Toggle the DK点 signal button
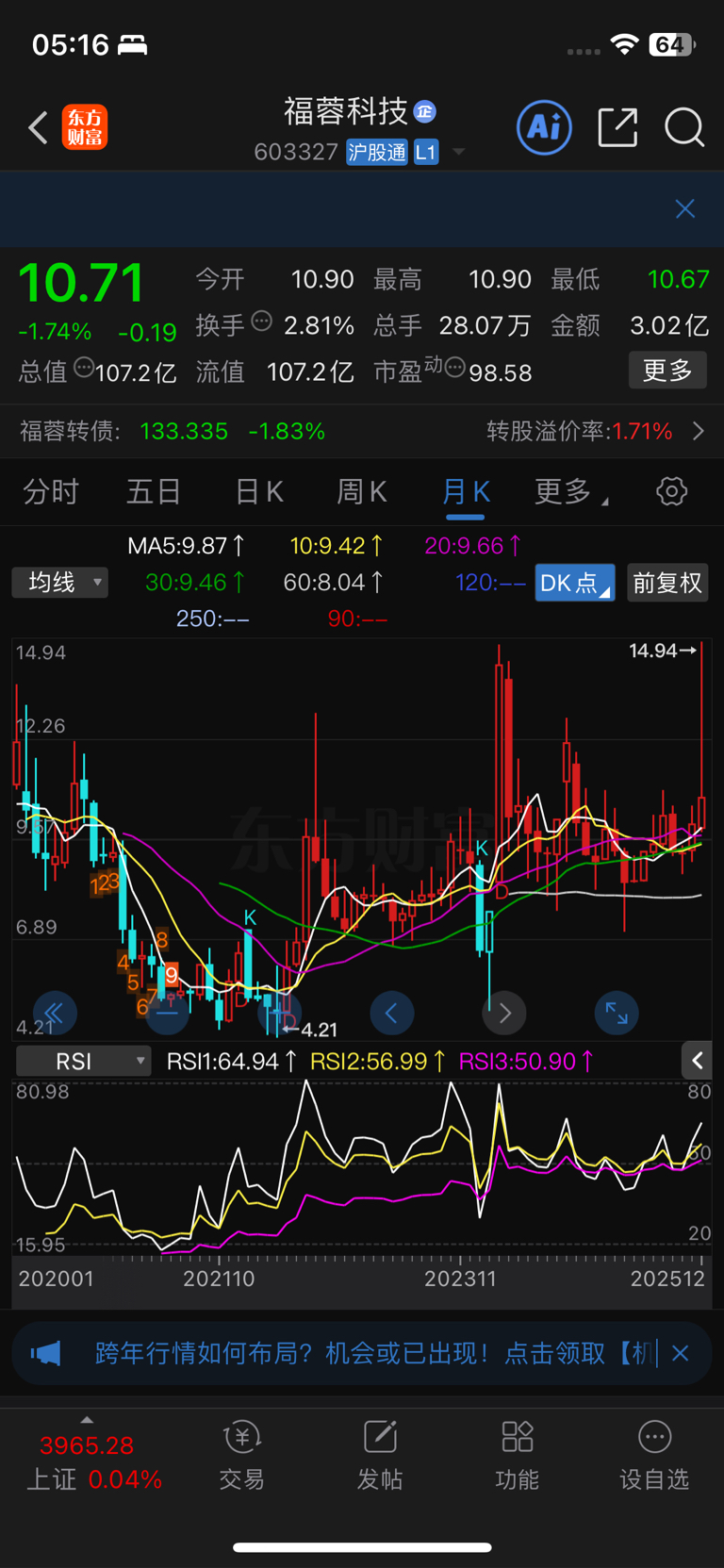This screenshot has height=1568, width=724. (575, 583)
